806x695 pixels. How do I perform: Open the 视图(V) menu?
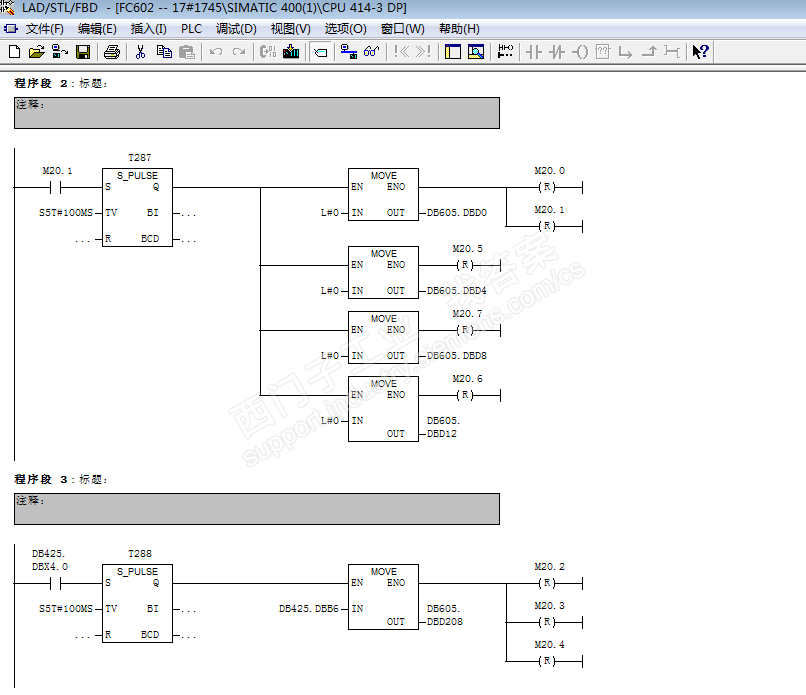pos(290,29)
